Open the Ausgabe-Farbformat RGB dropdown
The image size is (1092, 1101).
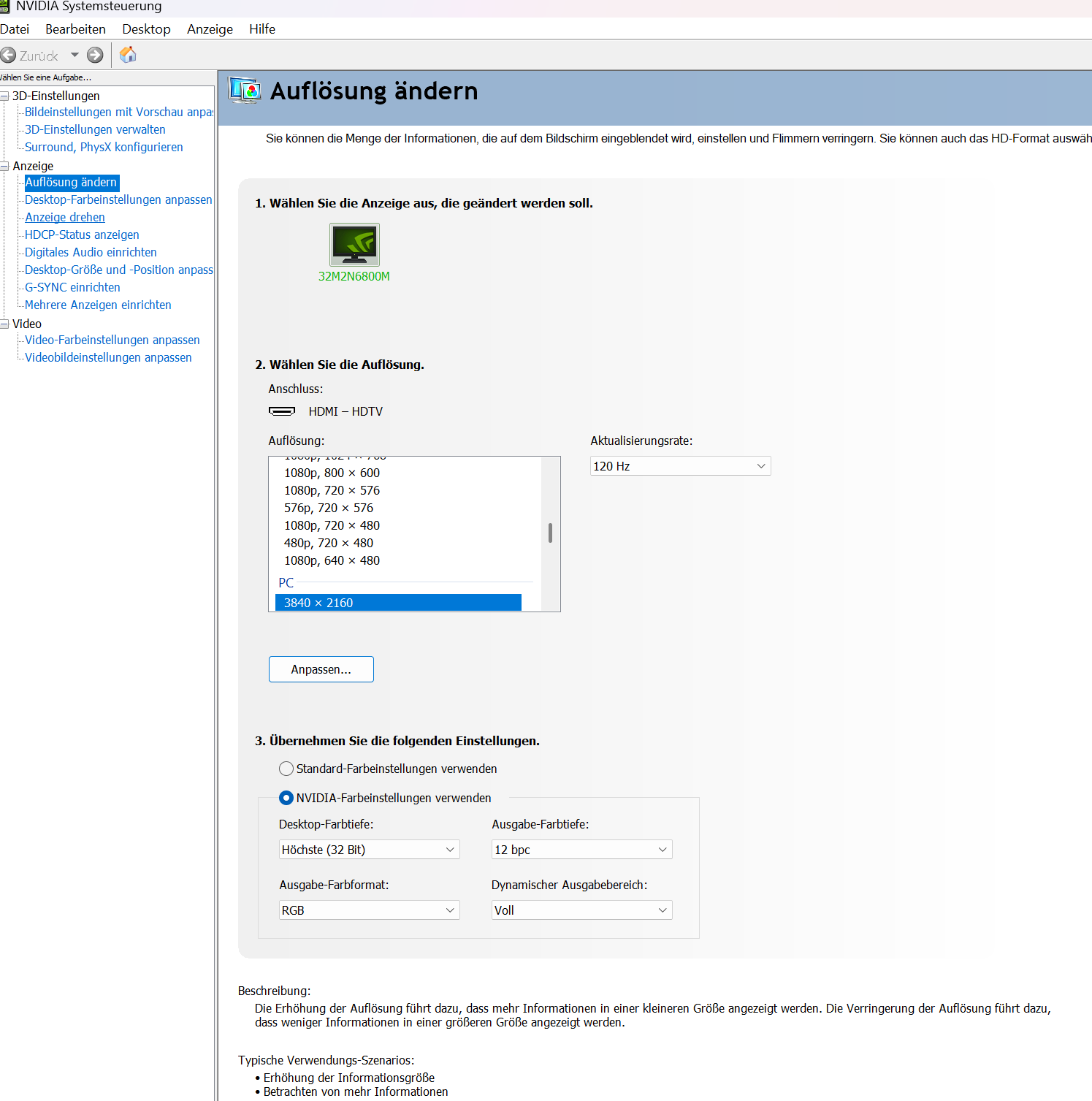click(369, 910)
